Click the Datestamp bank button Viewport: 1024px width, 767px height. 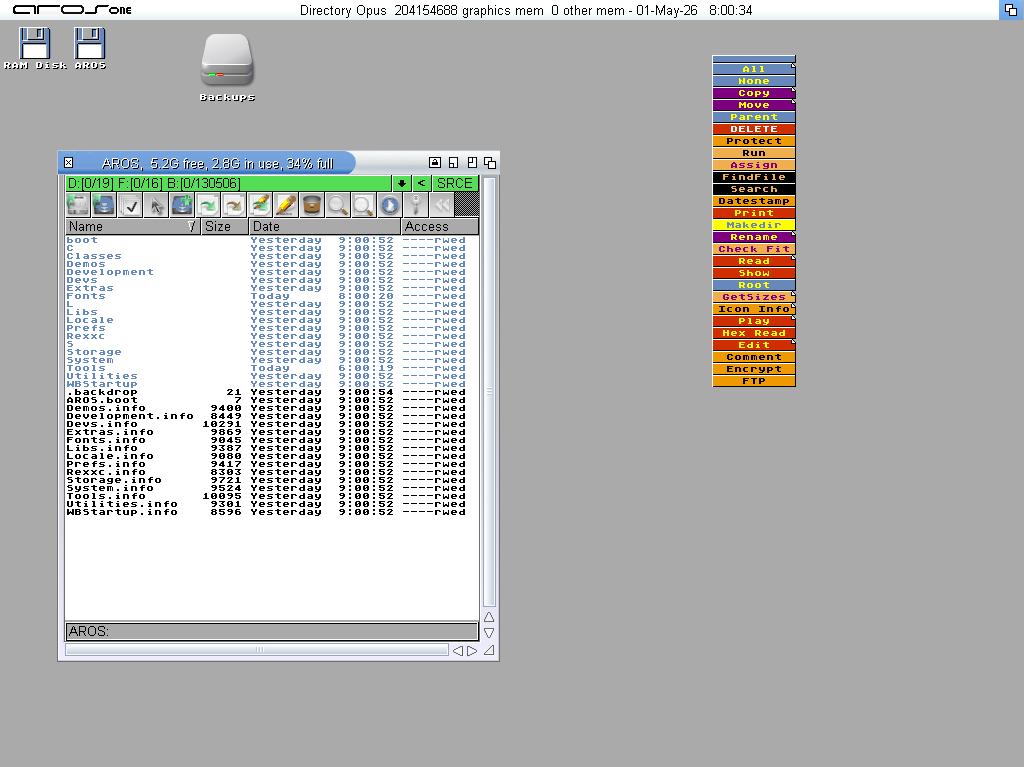pos(754,201)
